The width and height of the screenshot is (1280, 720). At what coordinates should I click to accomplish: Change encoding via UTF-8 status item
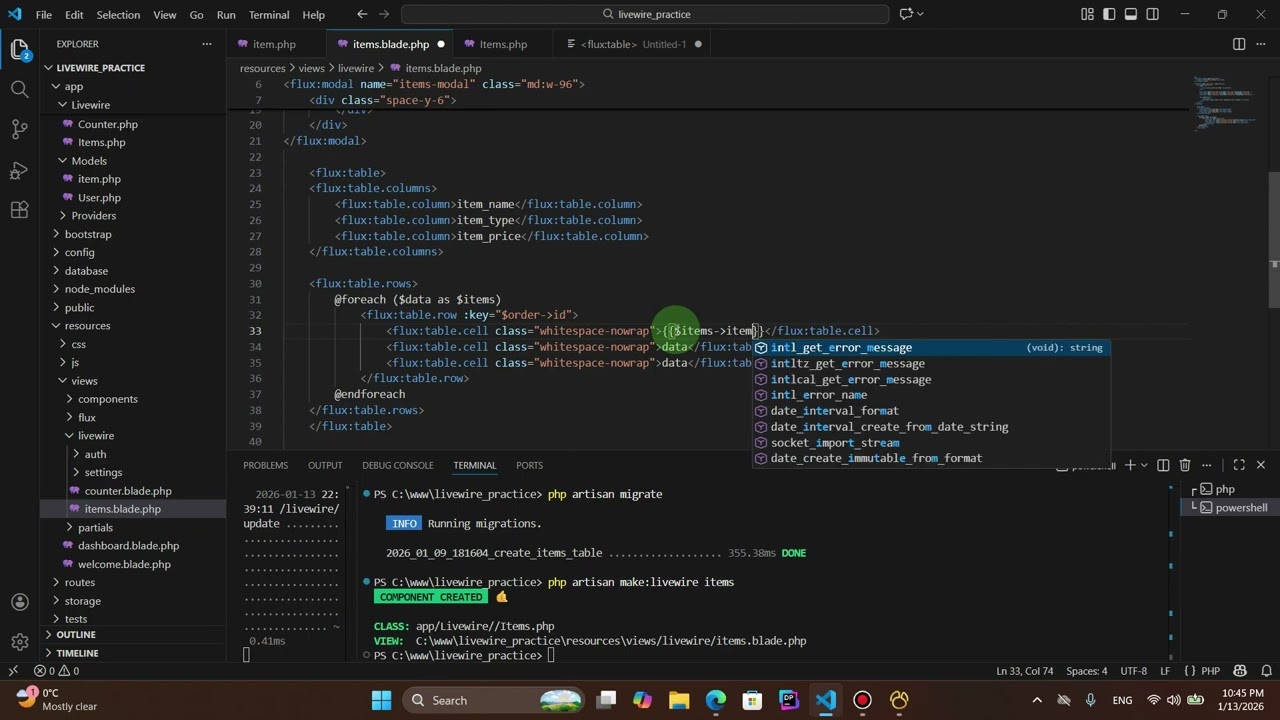[x=1134, y=671]
